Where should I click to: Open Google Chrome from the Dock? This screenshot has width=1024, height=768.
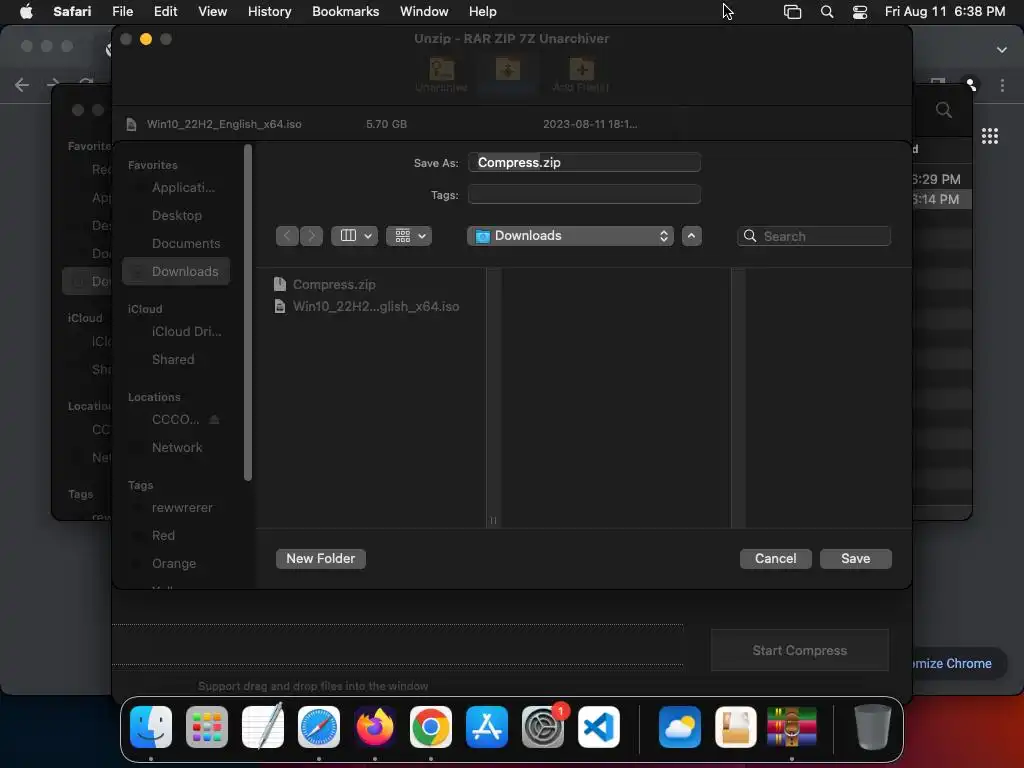(x=431, y=727)
